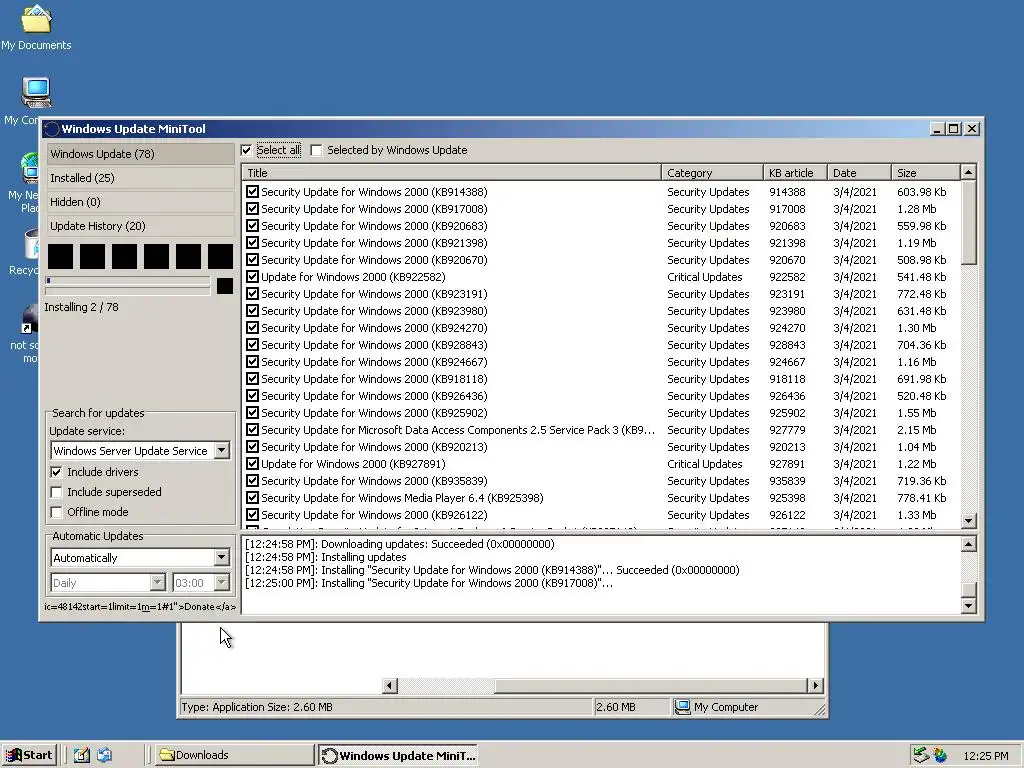Click the update list vertical scrollbar thumb
Viewport: 1024px width, 768px height.
coord(968,223)
